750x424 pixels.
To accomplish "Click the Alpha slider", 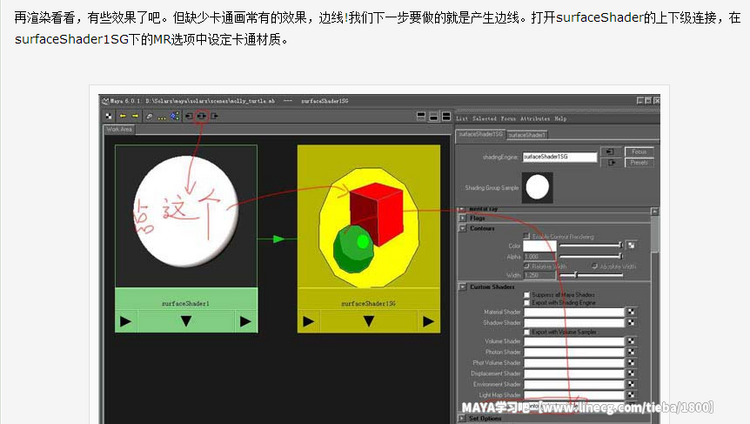I will pos(591,257).
